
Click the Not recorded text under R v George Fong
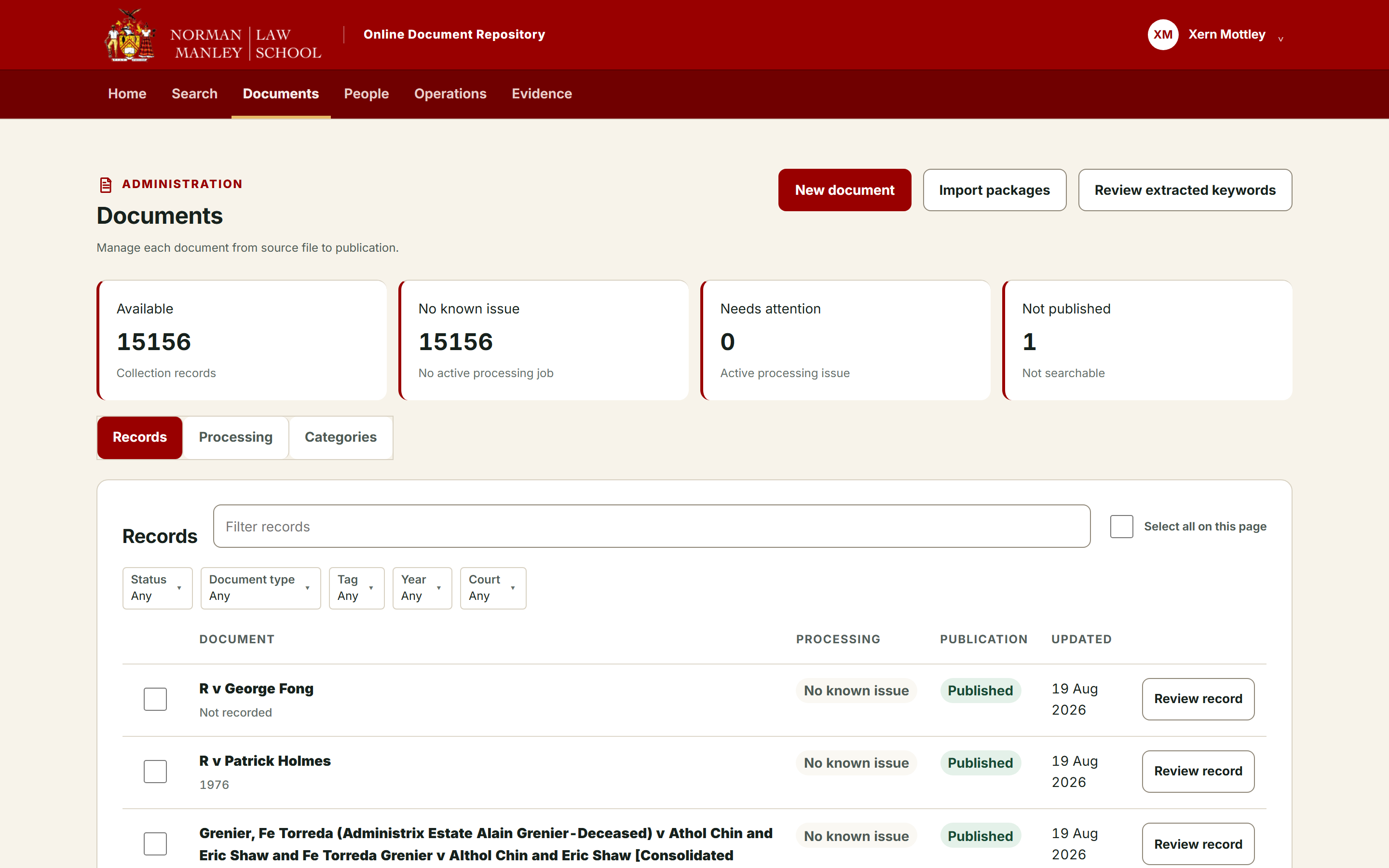[x=235, y=712]
